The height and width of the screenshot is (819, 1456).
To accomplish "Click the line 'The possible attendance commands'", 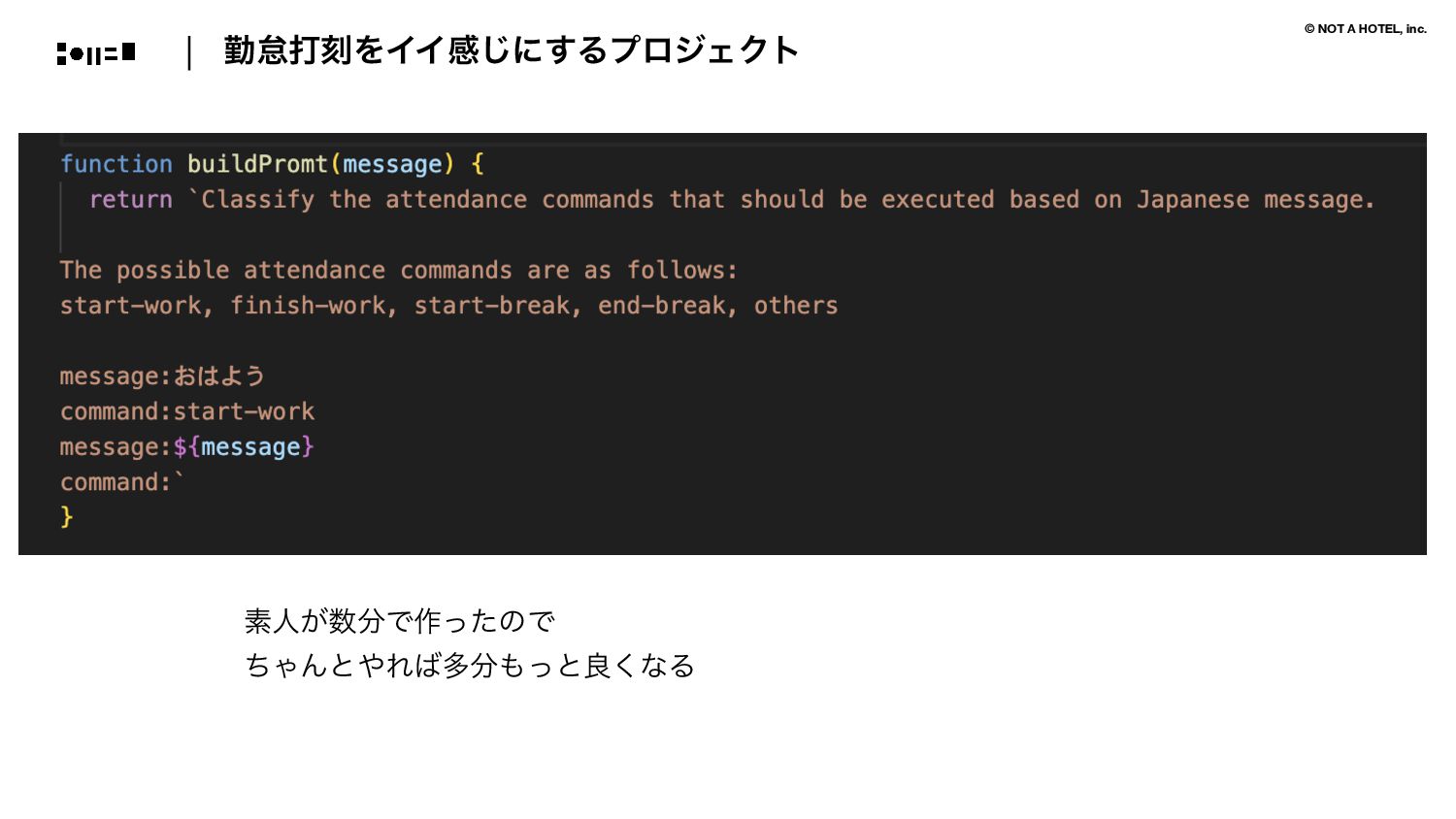I will [399, 271].
